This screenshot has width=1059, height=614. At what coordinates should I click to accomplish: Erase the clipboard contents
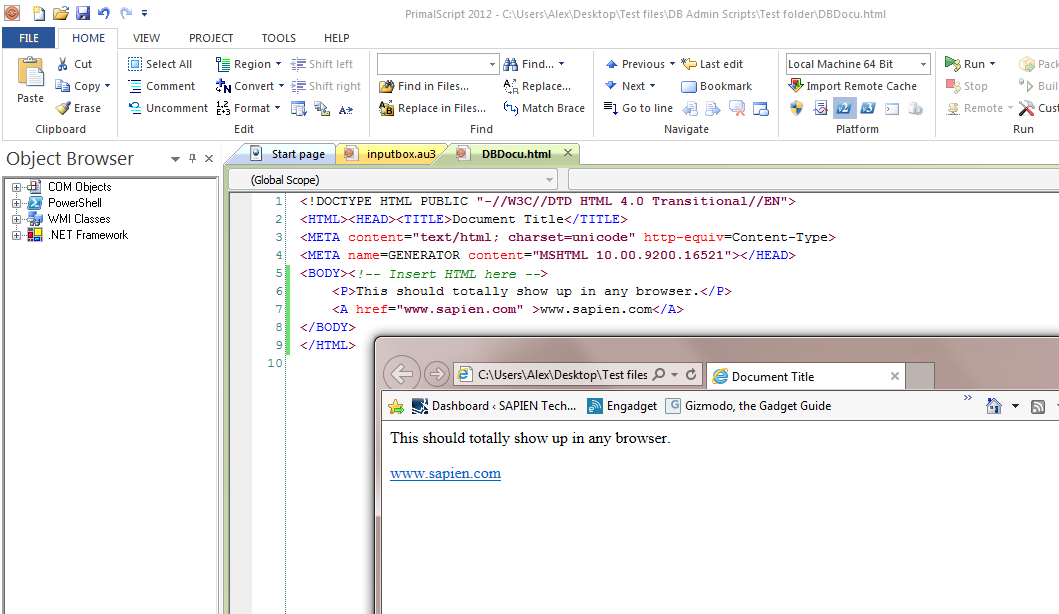78,108
